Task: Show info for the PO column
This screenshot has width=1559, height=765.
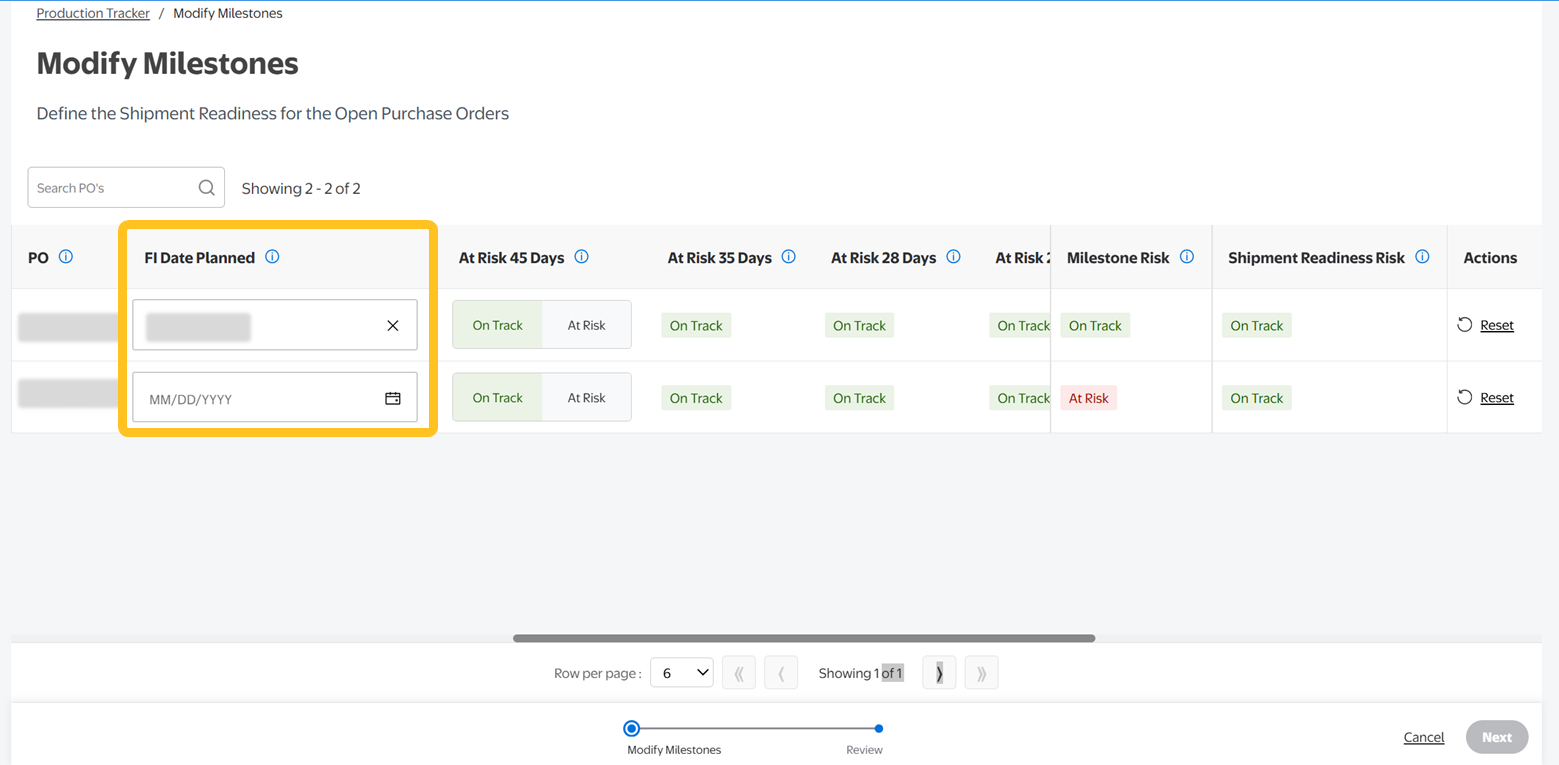Action: 66,257
